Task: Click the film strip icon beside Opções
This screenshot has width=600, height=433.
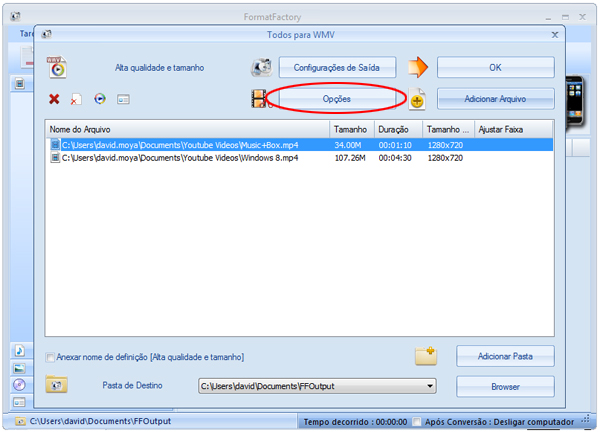Action: click(x=261, y=98)
